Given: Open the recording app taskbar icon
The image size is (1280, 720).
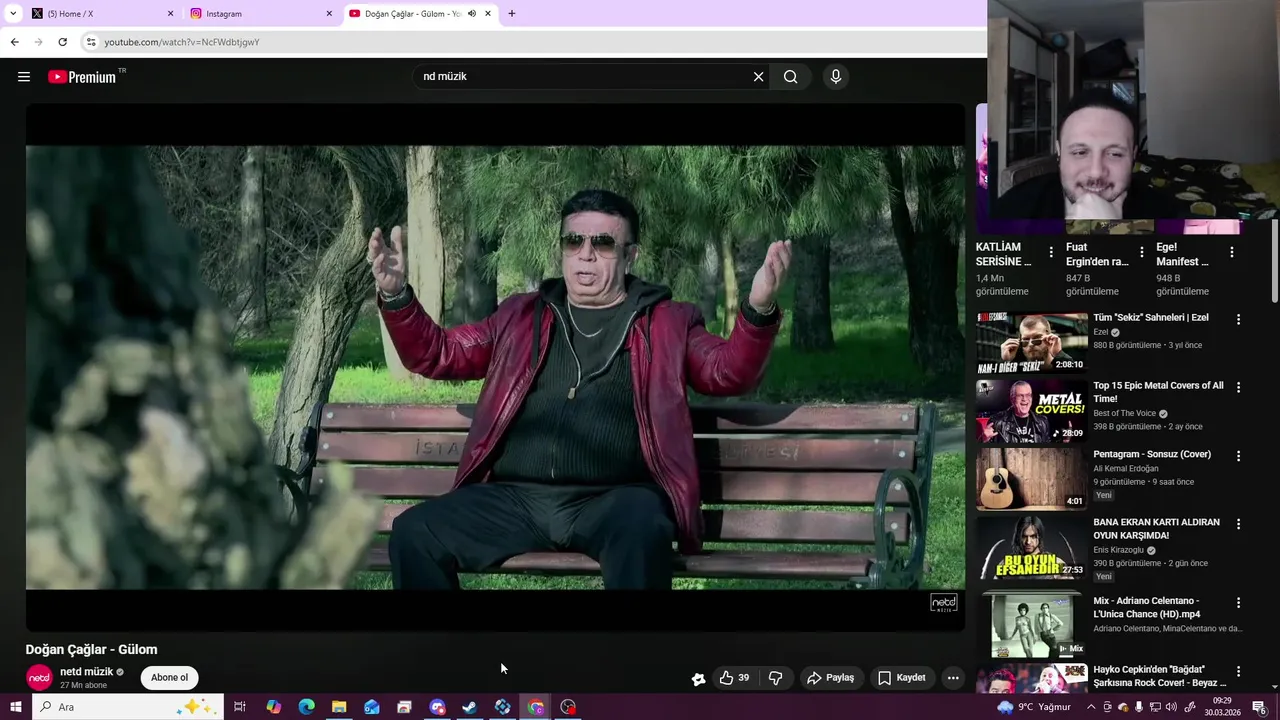Looking at the screenshot, I should (568, 707).
